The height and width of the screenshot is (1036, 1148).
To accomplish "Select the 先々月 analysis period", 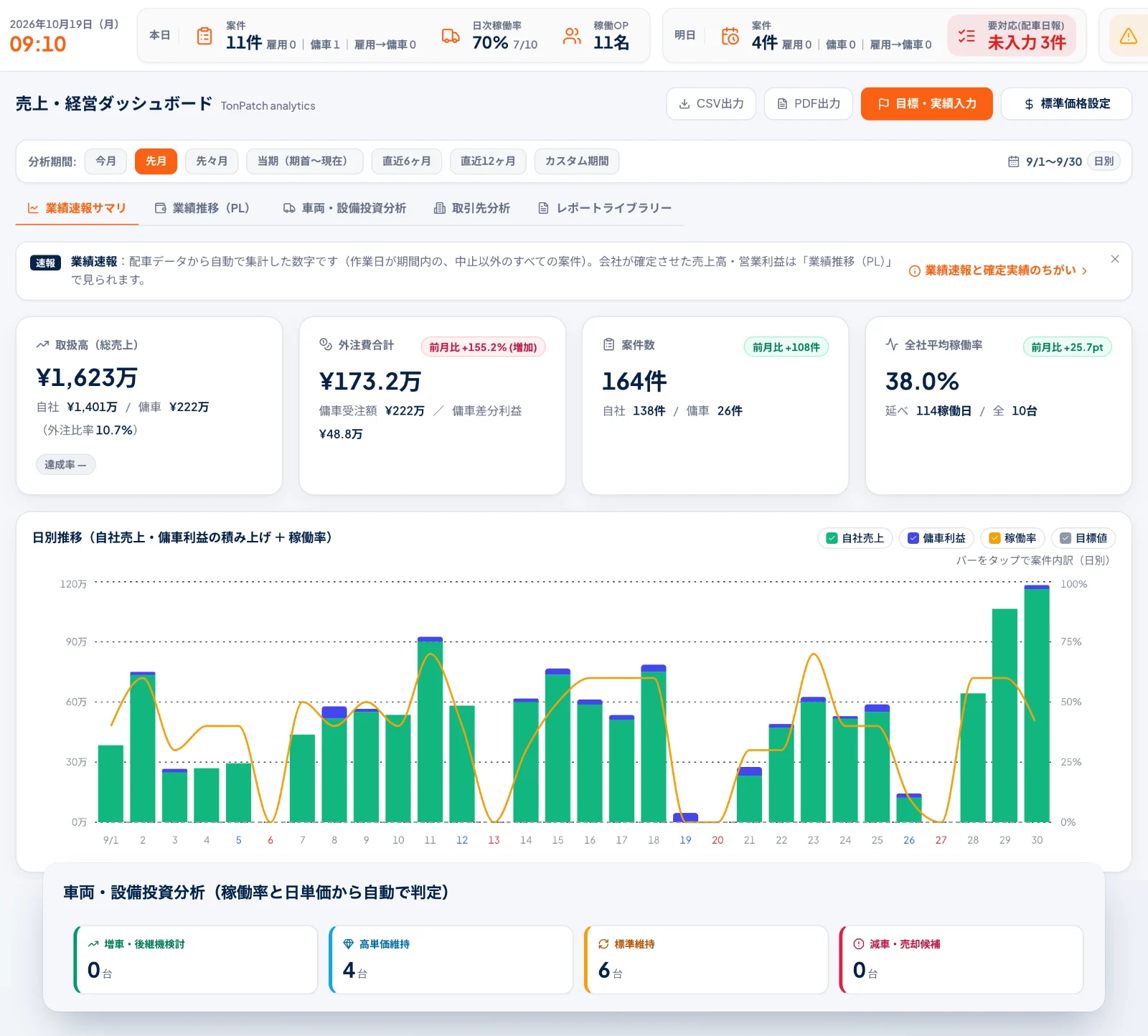I will click(212, 161).
